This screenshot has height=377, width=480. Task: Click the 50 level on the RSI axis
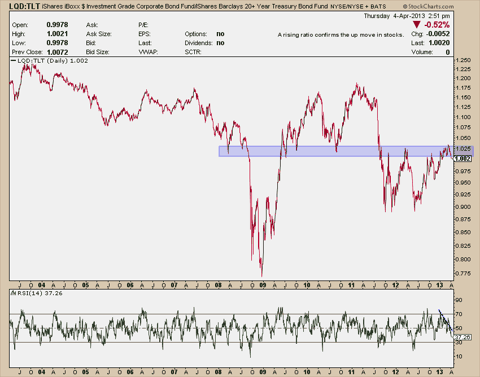(459, 328)
